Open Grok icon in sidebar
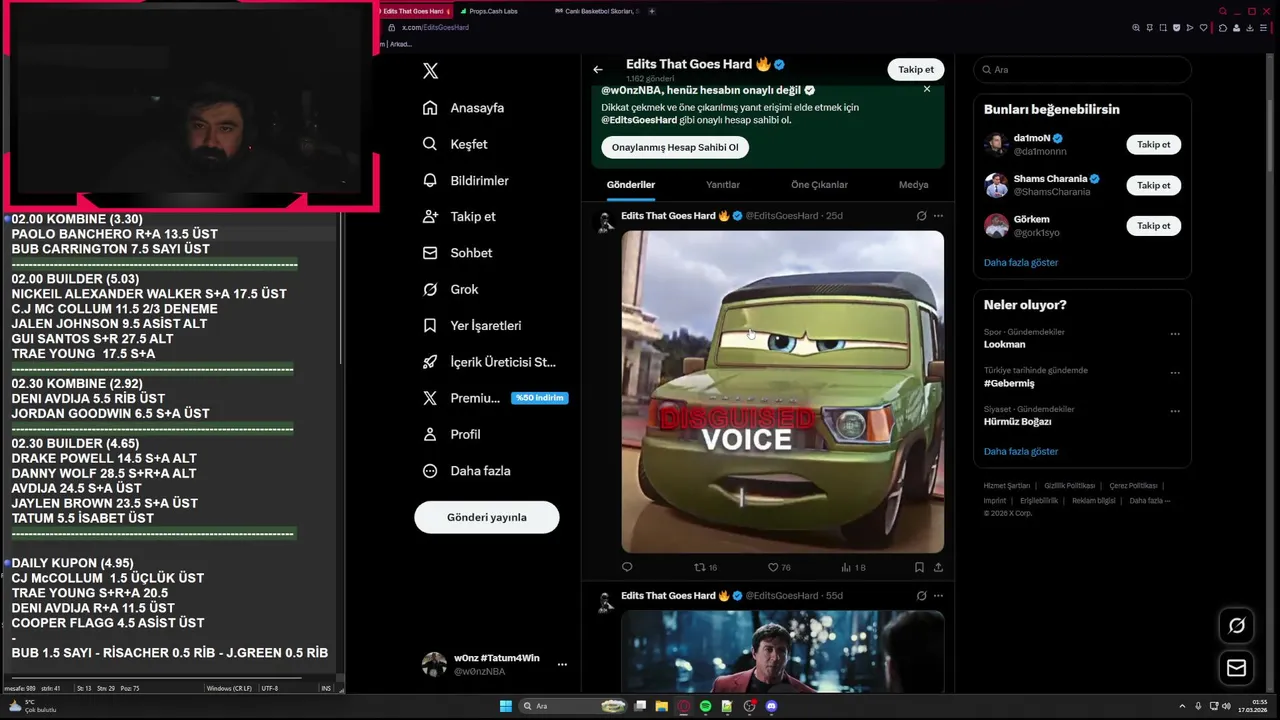Viewport: 1280px width, 720px height. click(x=430, y=289)
